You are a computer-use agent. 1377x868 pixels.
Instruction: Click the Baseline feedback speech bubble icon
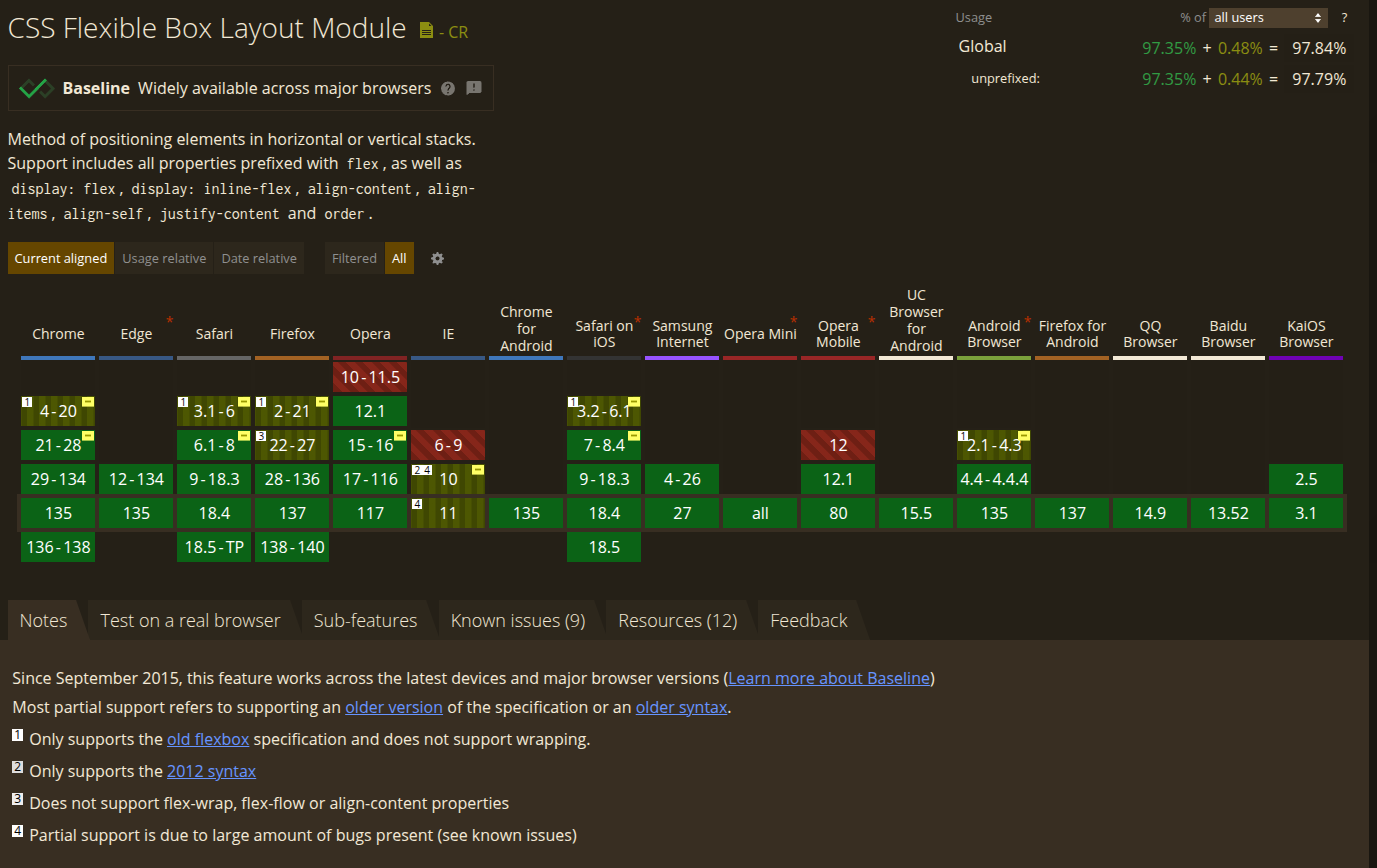click(x=474, y=88)
